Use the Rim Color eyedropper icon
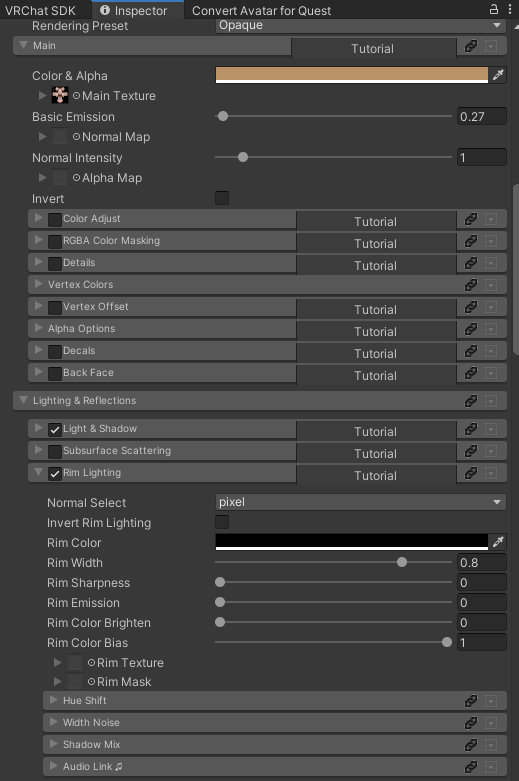519x781 pixels. point(498,542)
